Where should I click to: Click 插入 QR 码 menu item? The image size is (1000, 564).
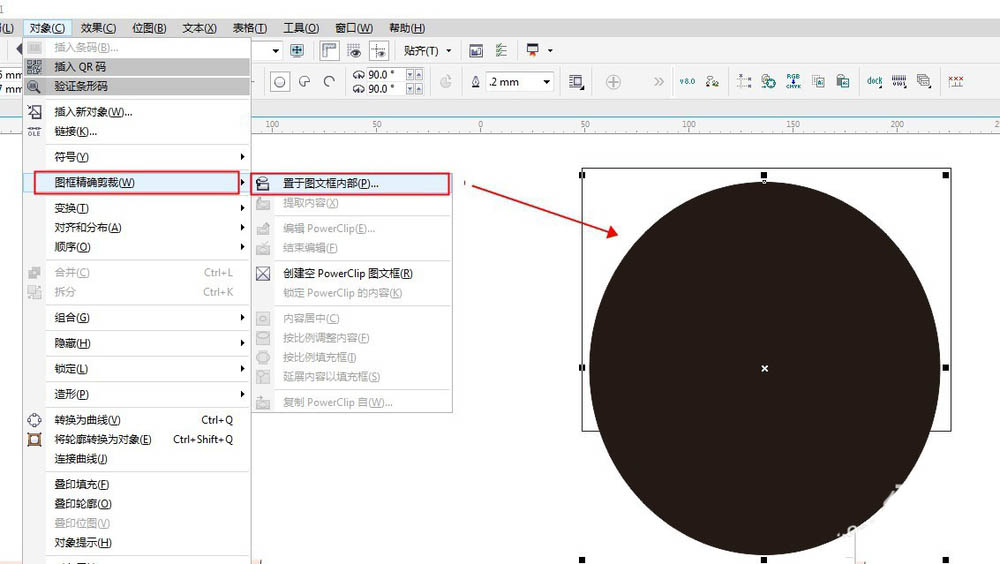[x=80, y=67]
